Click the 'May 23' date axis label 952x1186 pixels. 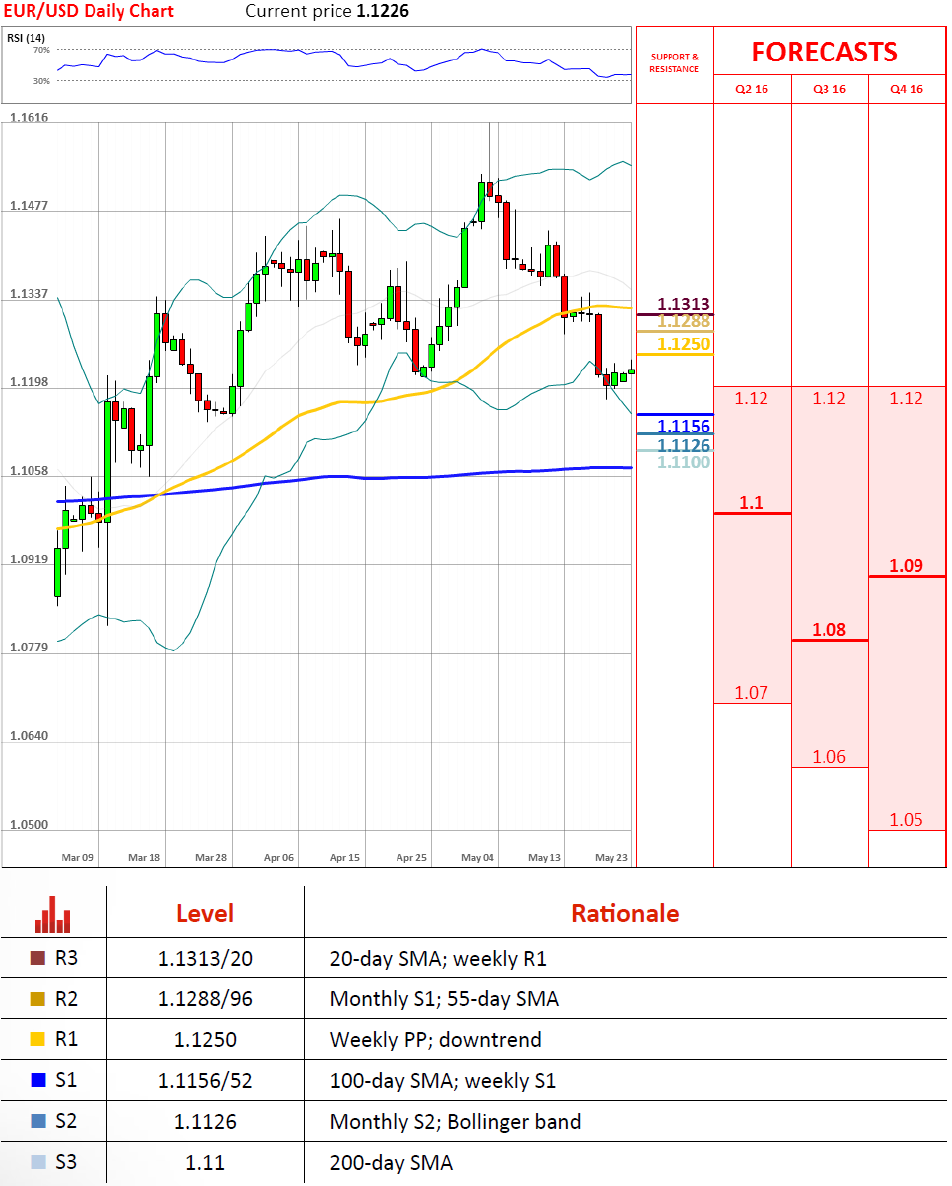point(611,858)
